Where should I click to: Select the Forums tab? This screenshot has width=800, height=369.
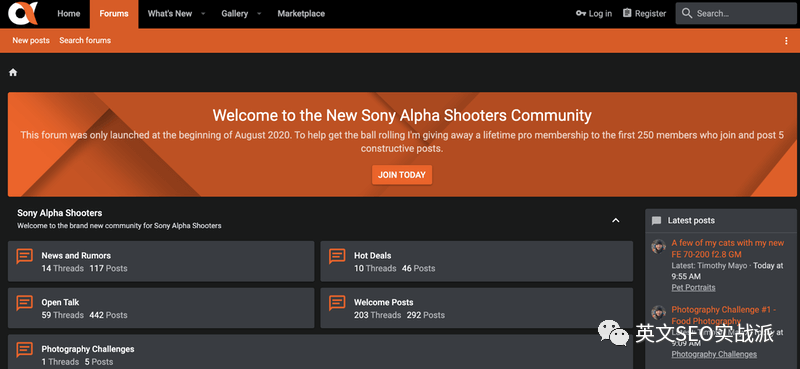point(114,14)
